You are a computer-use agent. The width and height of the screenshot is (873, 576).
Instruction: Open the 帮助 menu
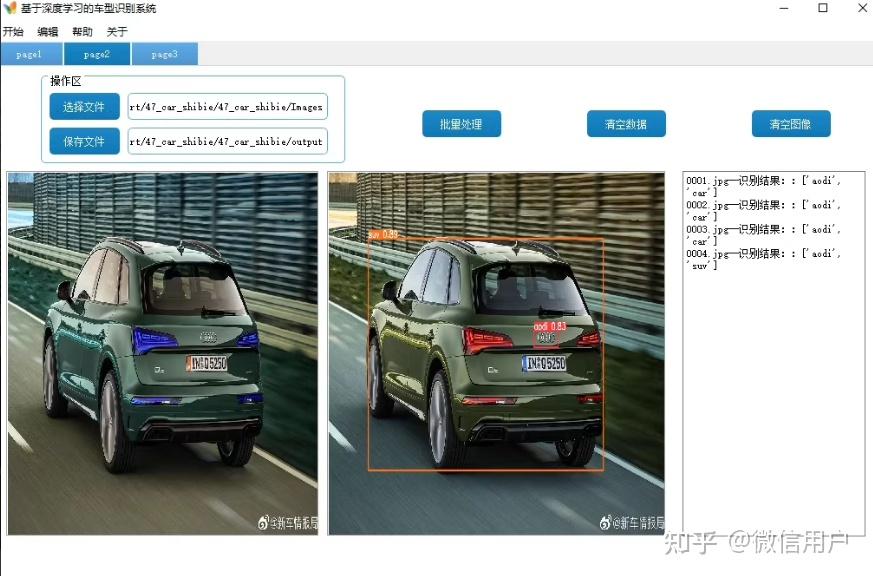click(82, 31)
